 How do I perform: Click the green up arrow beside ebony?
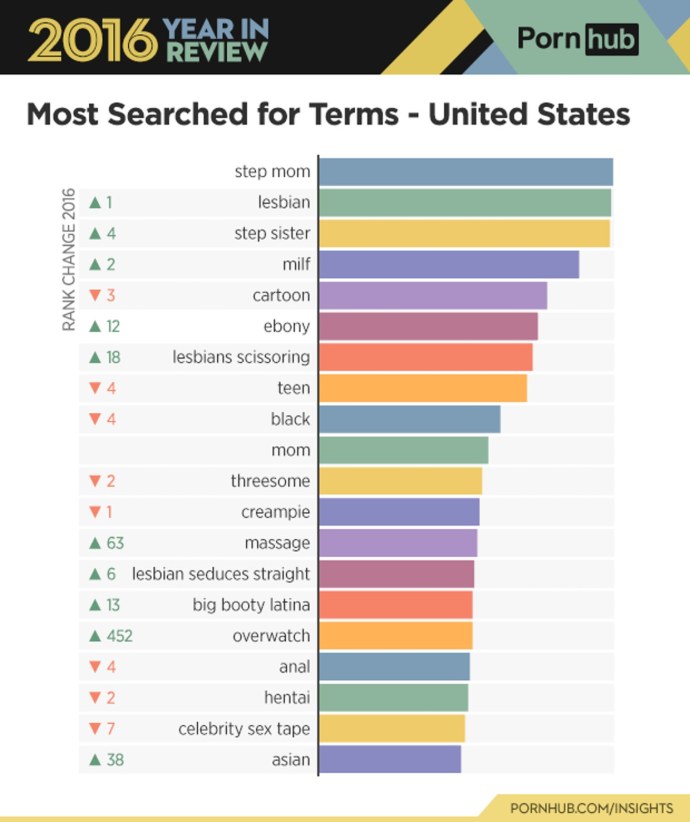coord(95,326)
